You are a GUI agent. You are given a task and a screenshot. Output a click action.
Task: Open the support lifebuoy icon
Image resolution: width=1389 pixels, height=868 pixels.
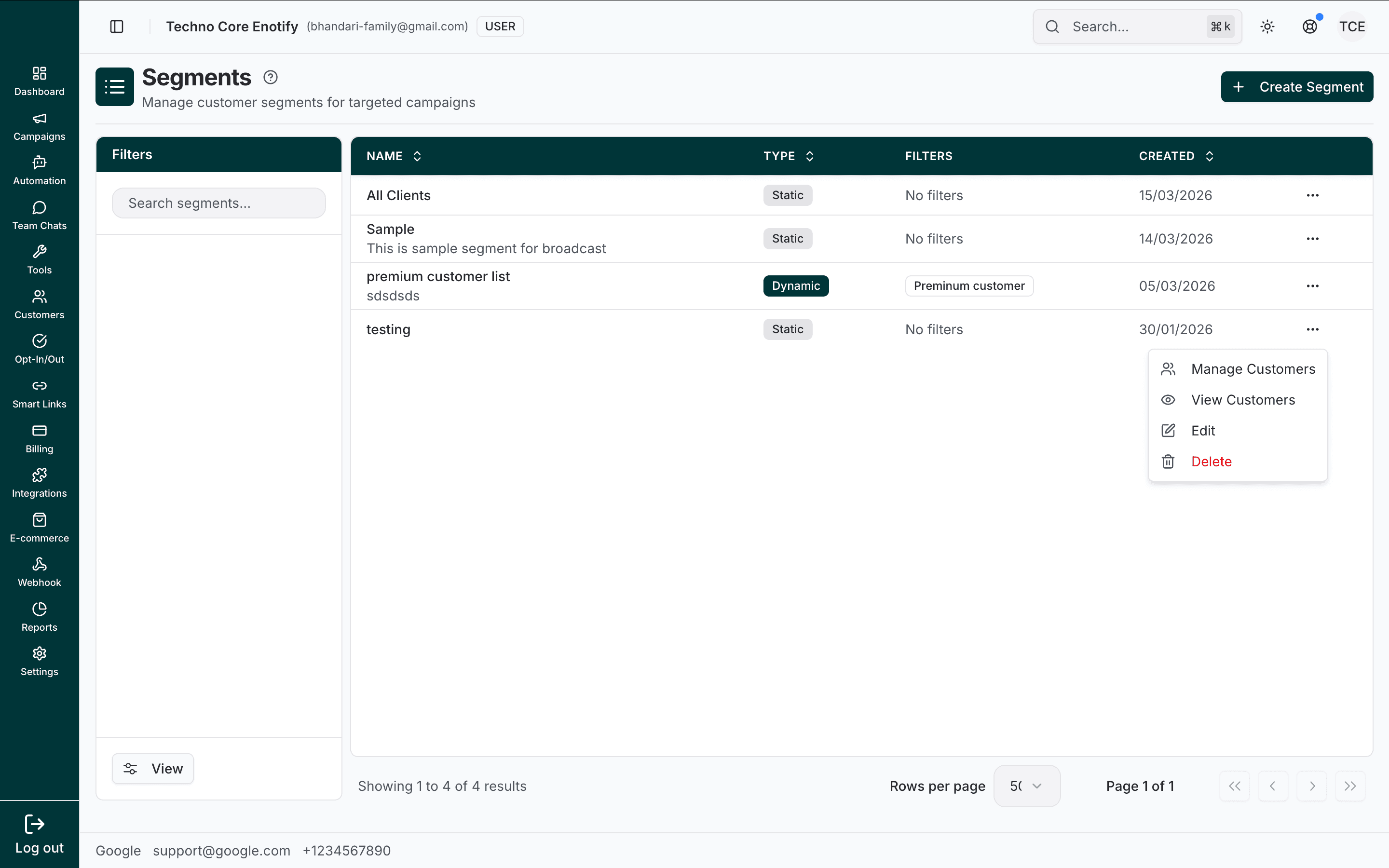[x=1310, y=27]
